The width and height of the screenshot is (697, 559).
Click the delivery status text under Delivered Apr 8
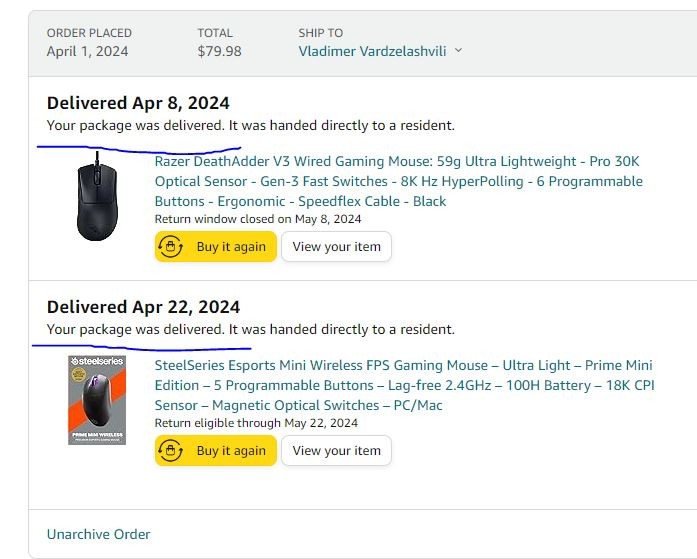250,125
